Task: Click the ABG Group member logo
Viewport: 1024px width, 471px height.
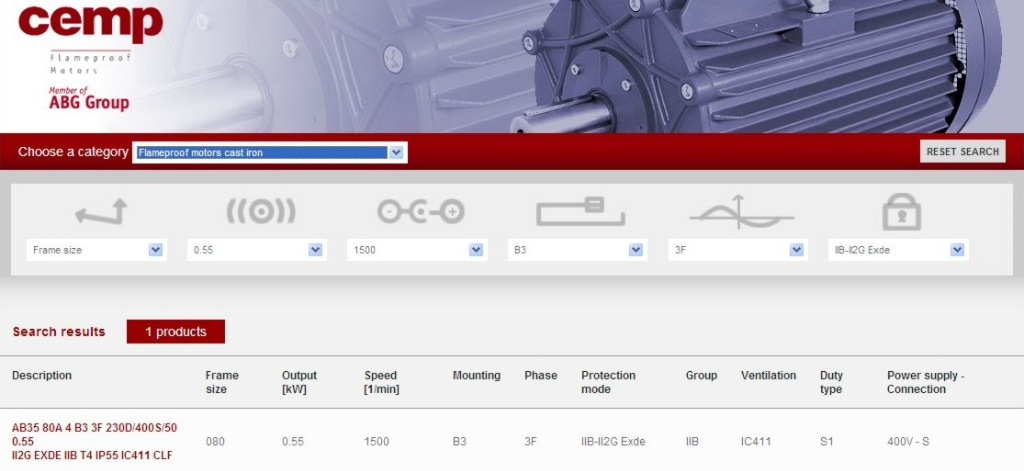Action: (x=89, y=99)
